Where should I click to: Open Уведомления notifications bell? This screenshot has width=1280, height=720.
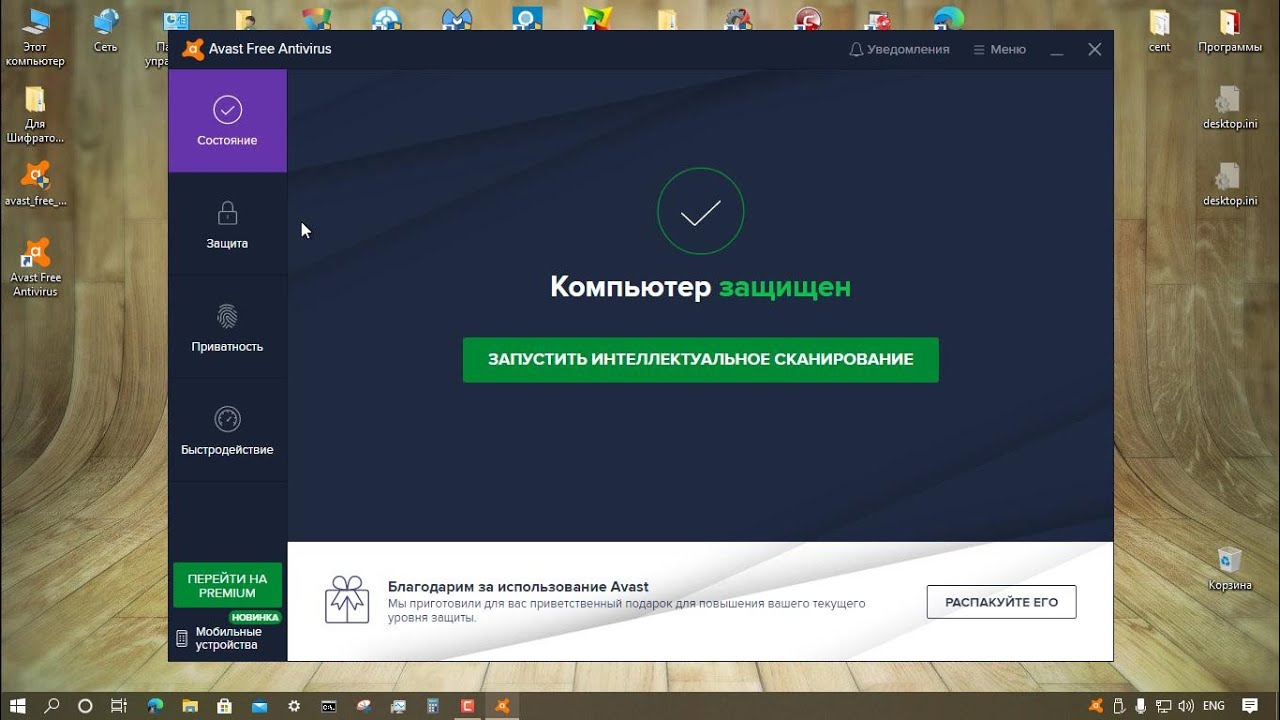(899, 49)
